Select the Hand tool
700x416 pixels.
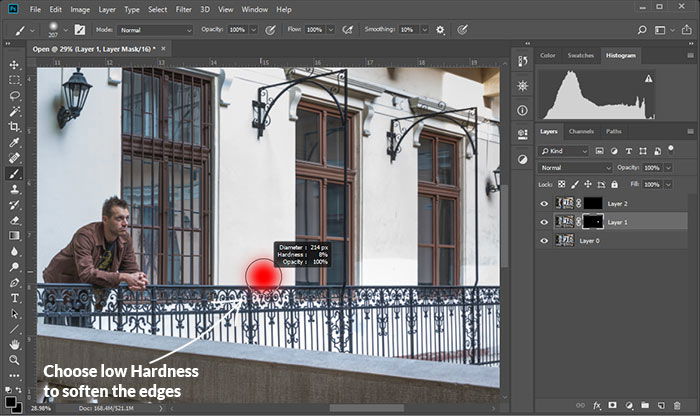click(x=14, y=345)
